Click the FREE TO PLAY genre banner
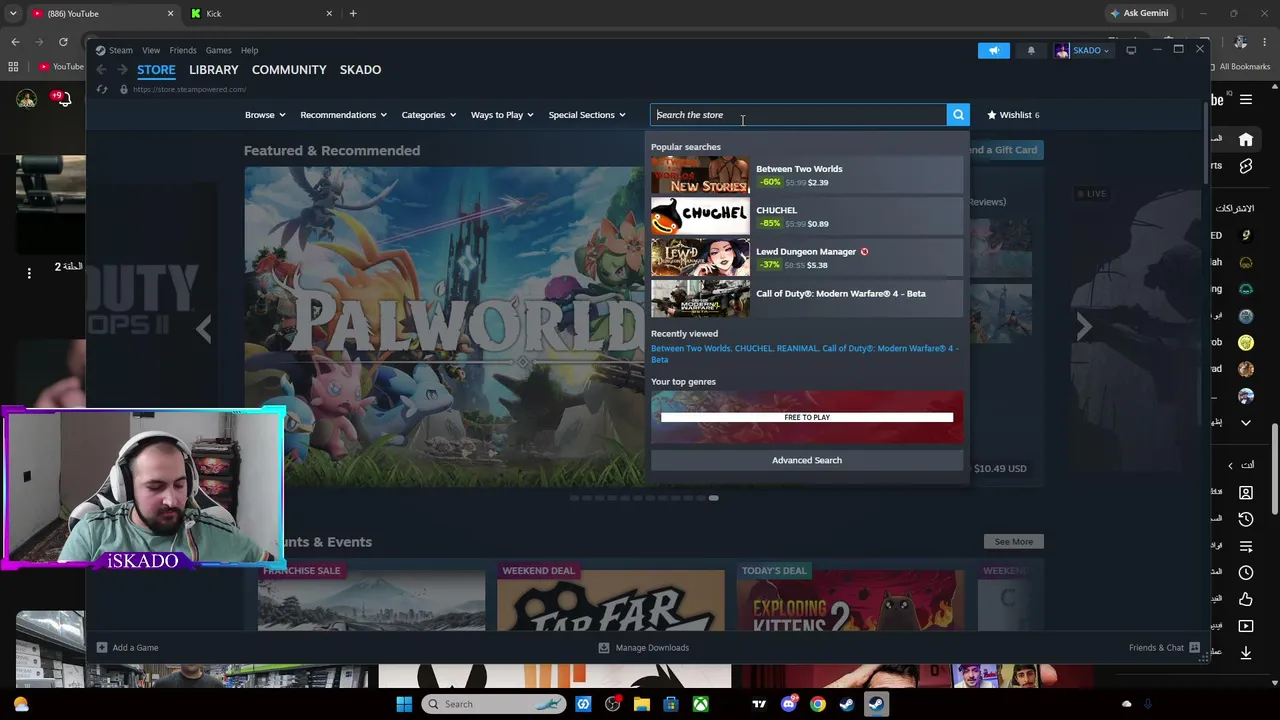Screen dimensions: 1280x720 (x=807, y=417)
